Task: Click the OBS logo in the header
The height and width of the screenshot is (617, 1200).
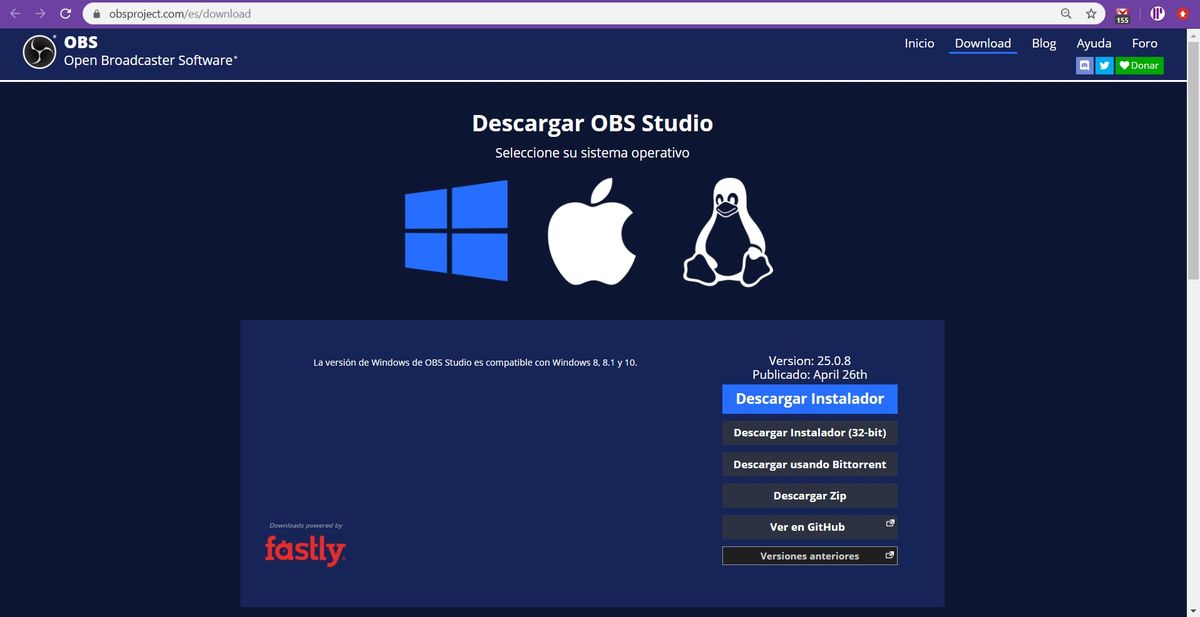Action: 40,52
